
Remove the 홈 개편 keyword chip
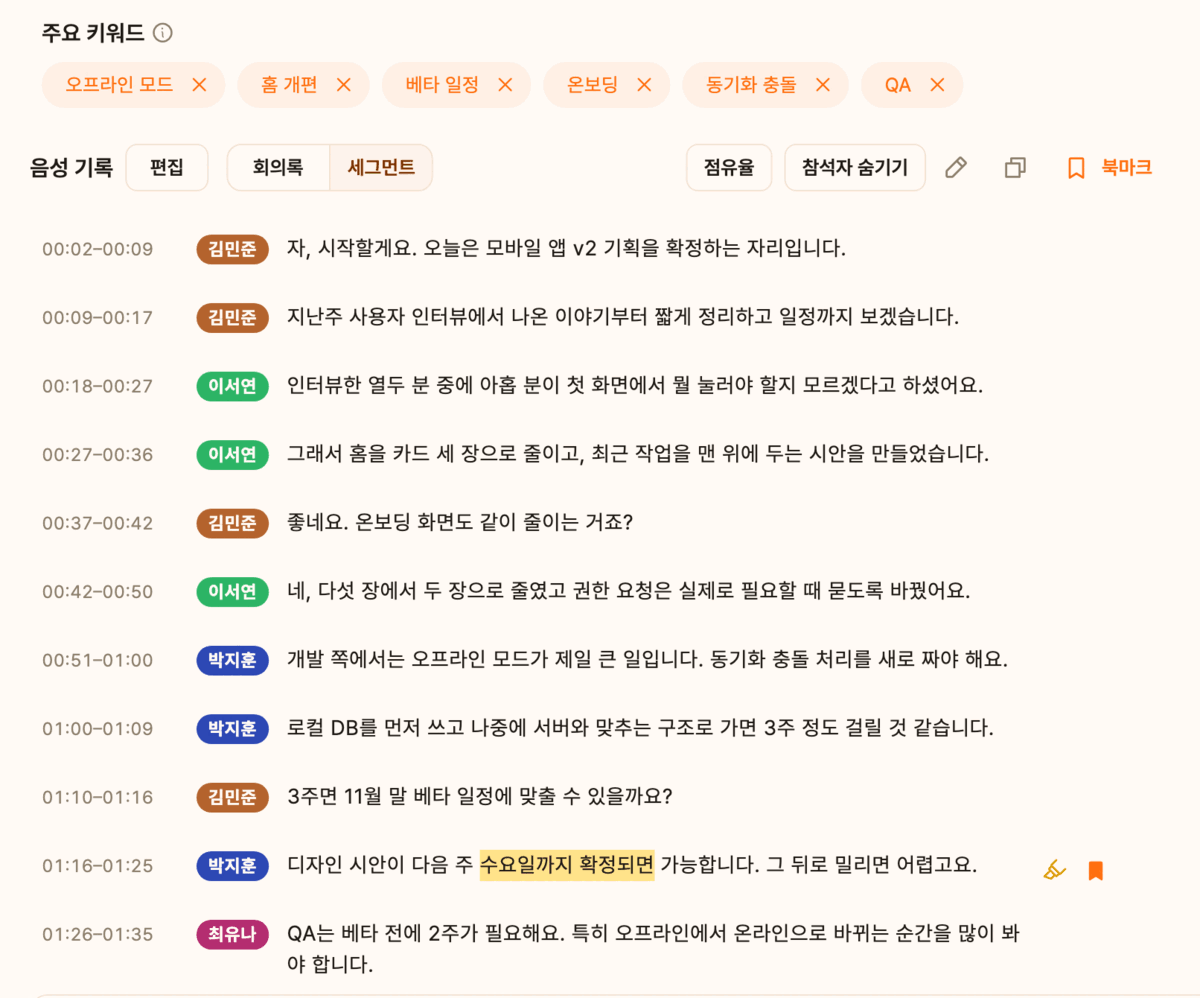pos(344,85)
